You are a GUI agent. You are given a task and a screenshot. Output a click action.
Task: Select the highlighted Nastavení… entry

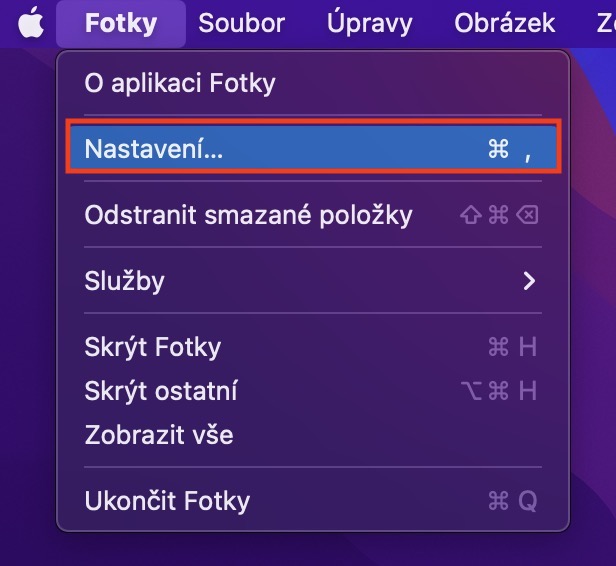click(154, 149)
